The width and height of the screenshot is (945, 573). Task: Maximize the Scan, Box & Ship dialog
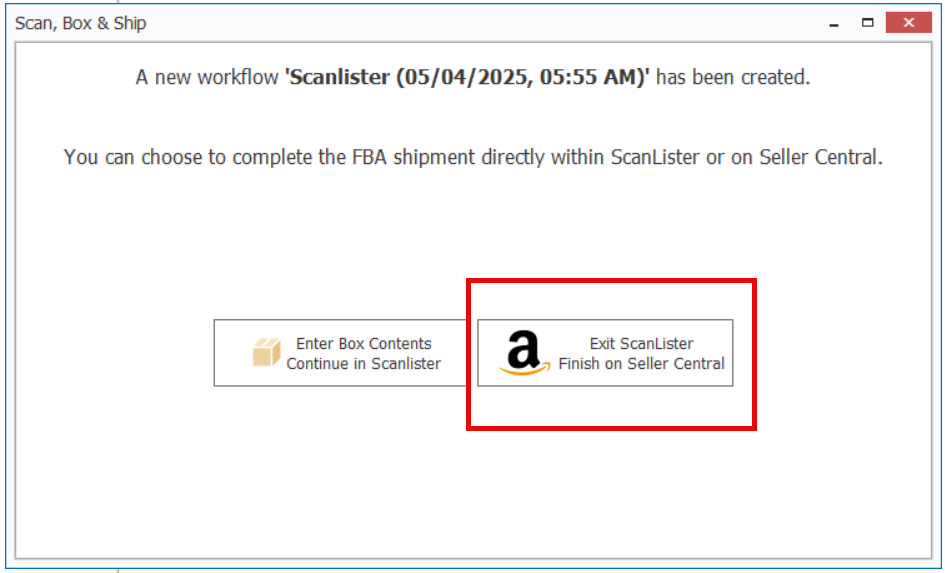pos(867,23)
